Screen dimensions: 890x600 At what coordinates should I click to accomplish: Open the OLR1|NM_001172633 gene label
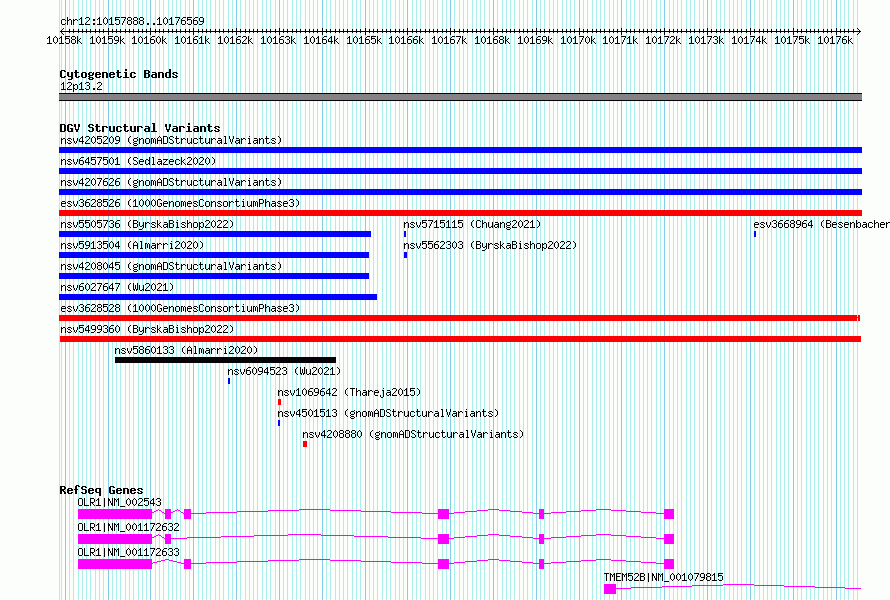(x=128, y=552)
